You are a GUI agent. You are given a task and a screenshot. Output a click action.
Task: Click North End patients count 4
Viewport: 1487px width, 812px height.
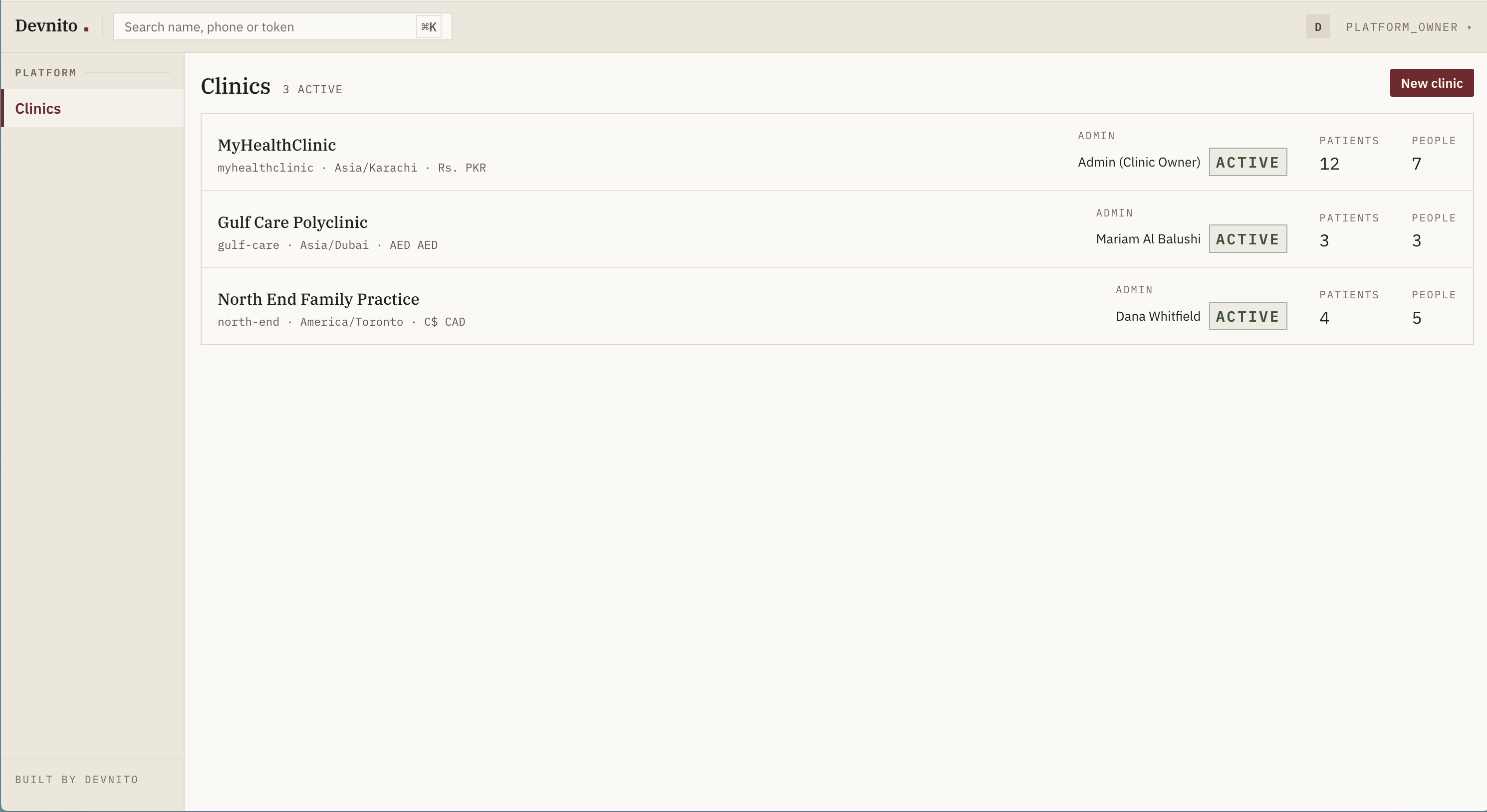point(1324,318)
